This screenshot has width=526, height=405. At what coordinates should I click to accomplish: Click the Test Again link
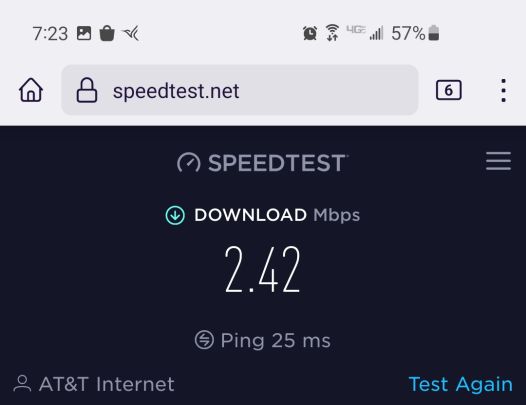pyautogui.click(x=461, y=384)
